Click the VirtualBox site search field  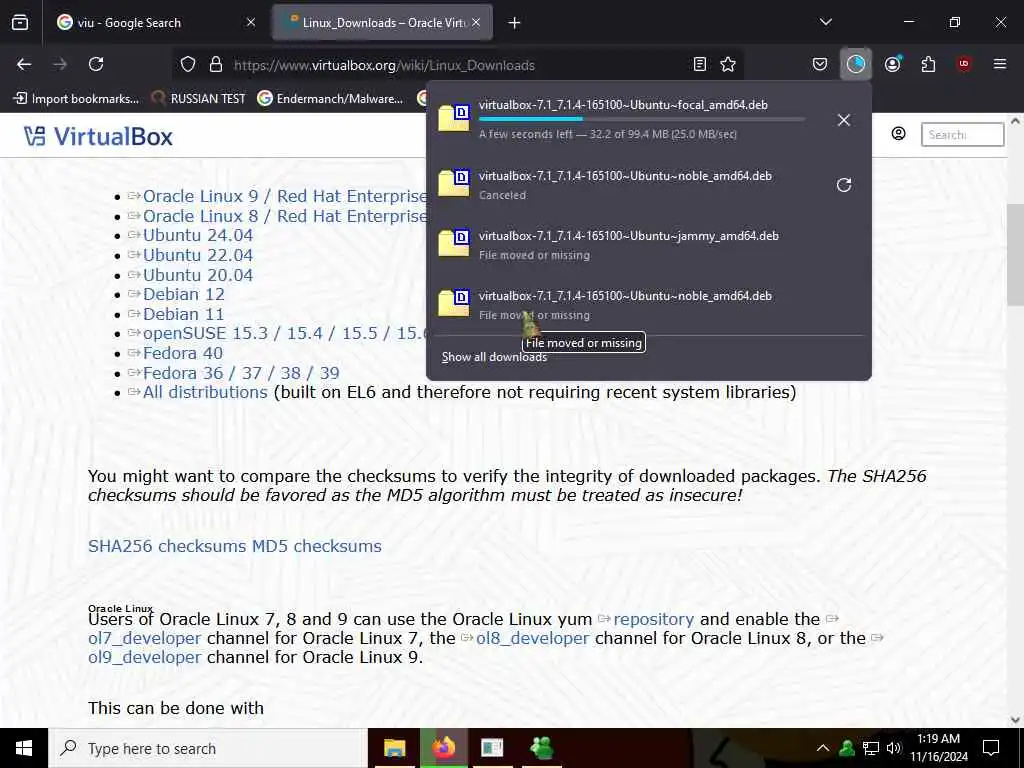pos(962,135)
